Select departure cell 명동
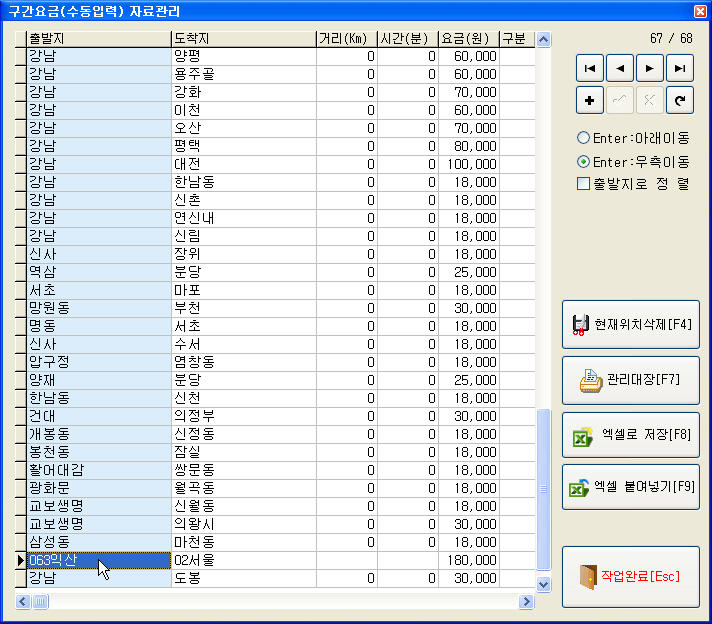Image resolution: width=712 pixels, height=624 pixels. point(99,327)
